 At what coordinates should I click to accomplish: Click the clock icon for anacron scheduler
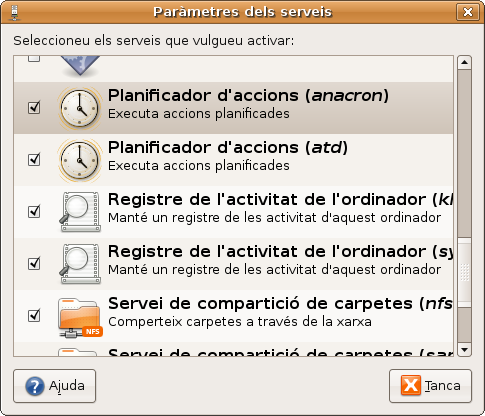80,108
